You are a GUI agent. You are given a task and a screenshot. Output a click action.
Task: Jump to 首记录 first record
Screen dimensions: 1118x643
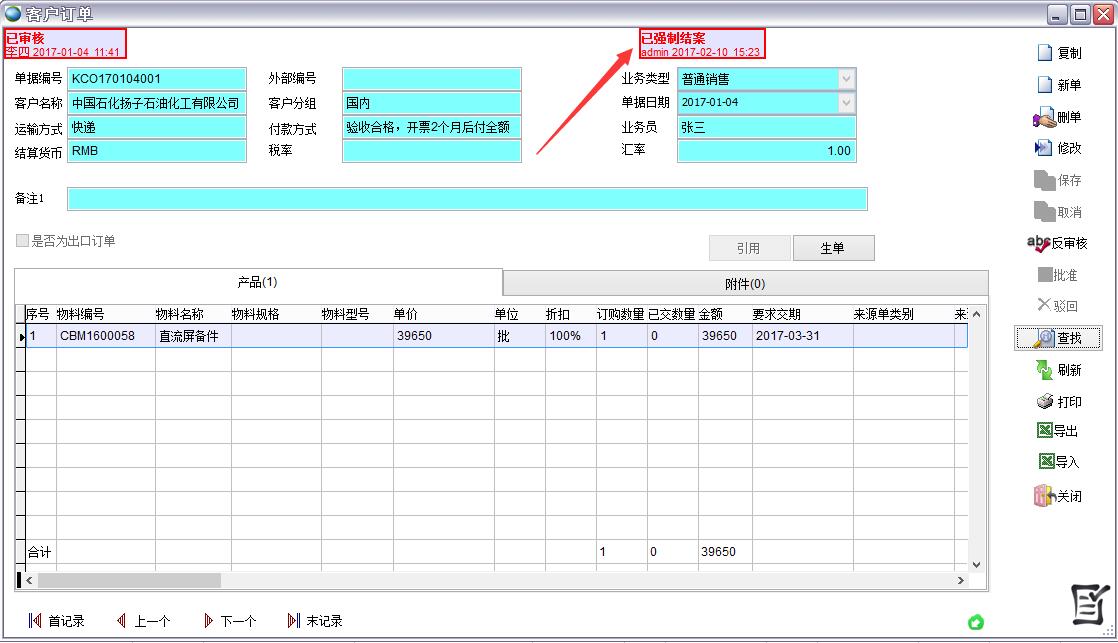[x=56, y=621]
